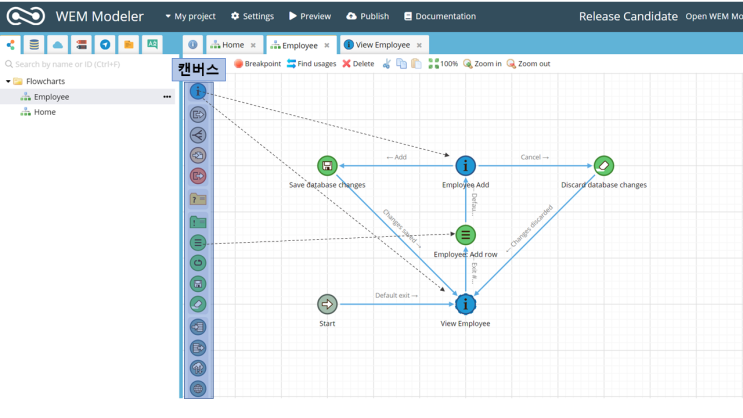Select the green save-disk node in palette

(198, 284)
